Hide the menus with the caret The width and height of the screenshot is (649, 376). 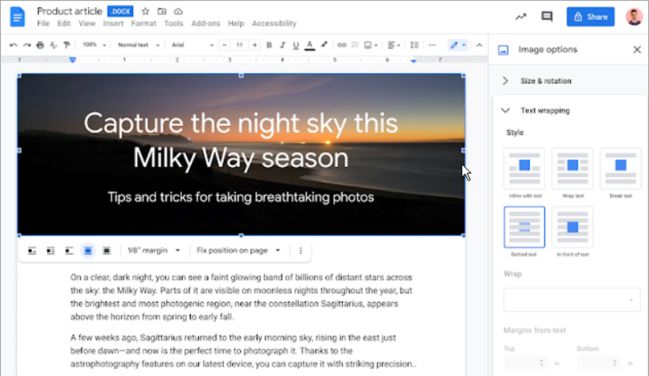pyautogui.click(x=479, y=45)
